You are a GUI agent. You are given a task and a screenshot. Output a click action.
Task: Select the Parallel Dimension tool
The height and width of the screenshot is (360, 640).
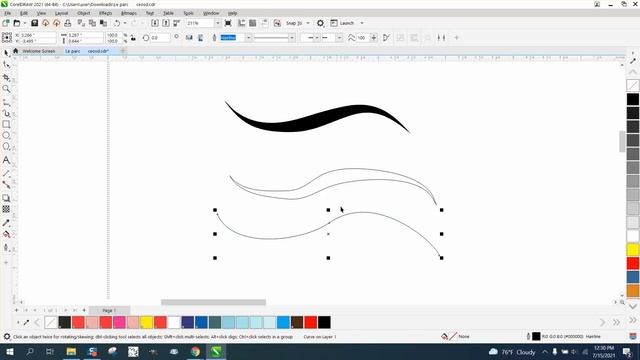[6, 173]
